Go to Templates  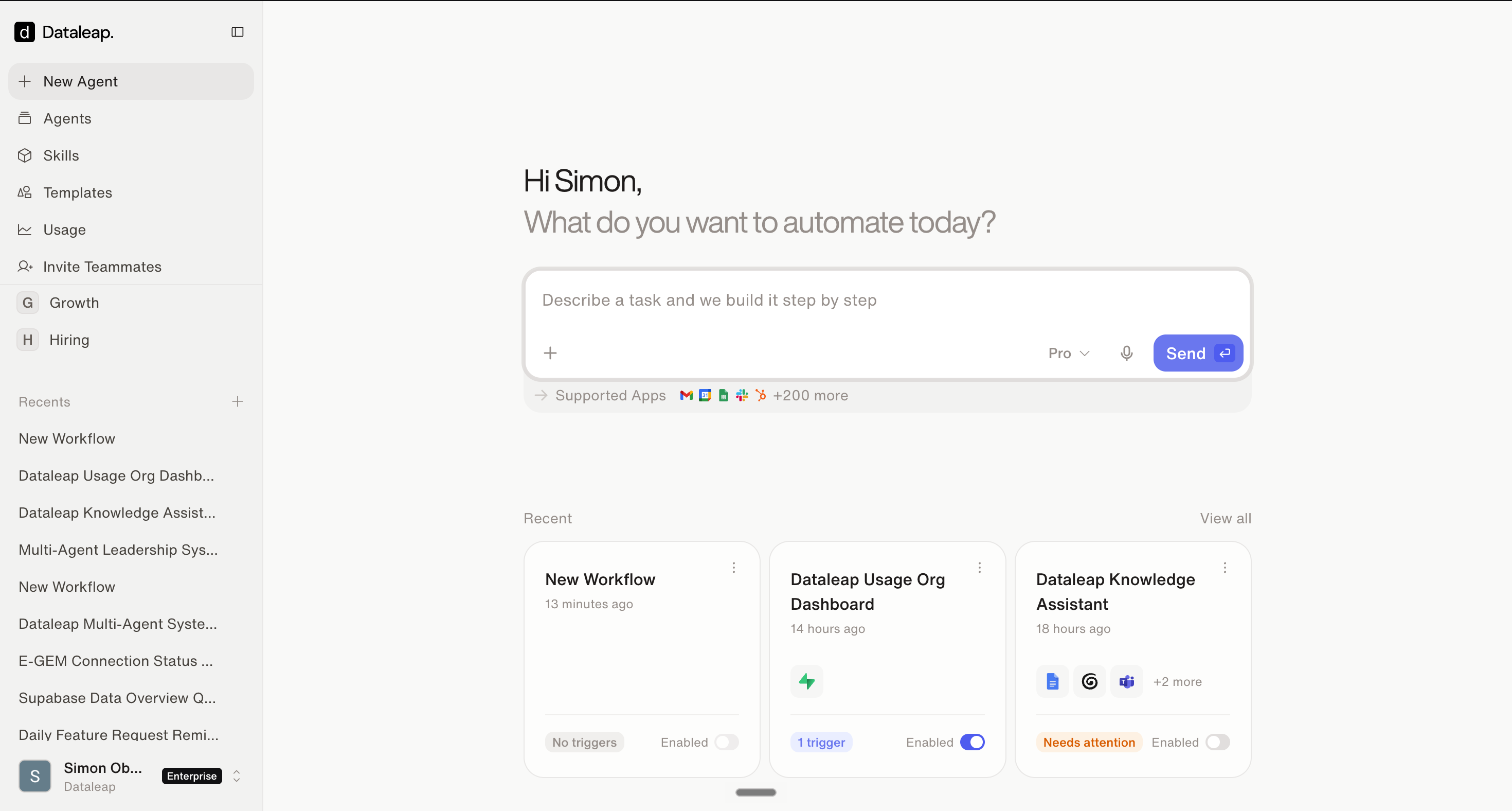[x=131, y=192]
